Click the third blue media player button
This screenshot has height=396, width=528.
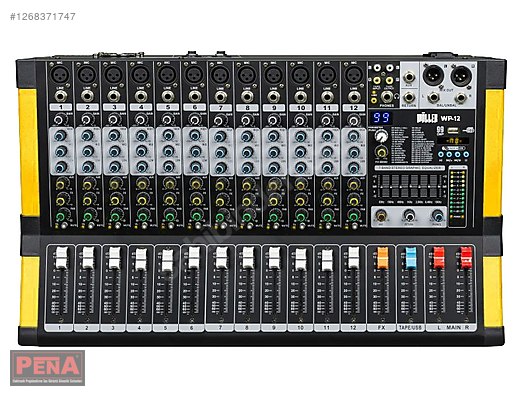(458, 155)
